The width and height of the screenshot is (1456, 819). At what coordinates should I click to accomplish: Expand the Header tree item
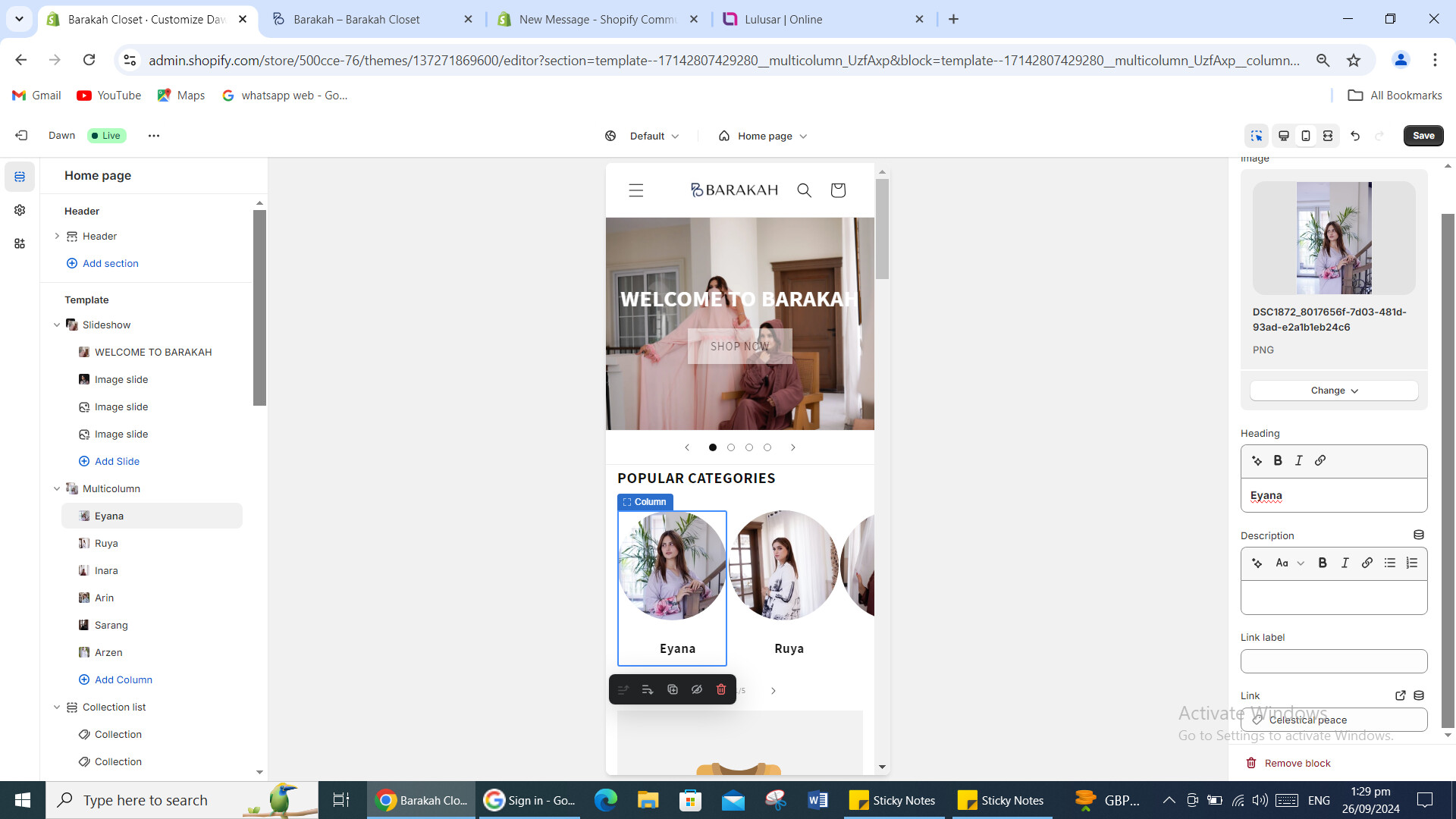click(x=57, y=236)
